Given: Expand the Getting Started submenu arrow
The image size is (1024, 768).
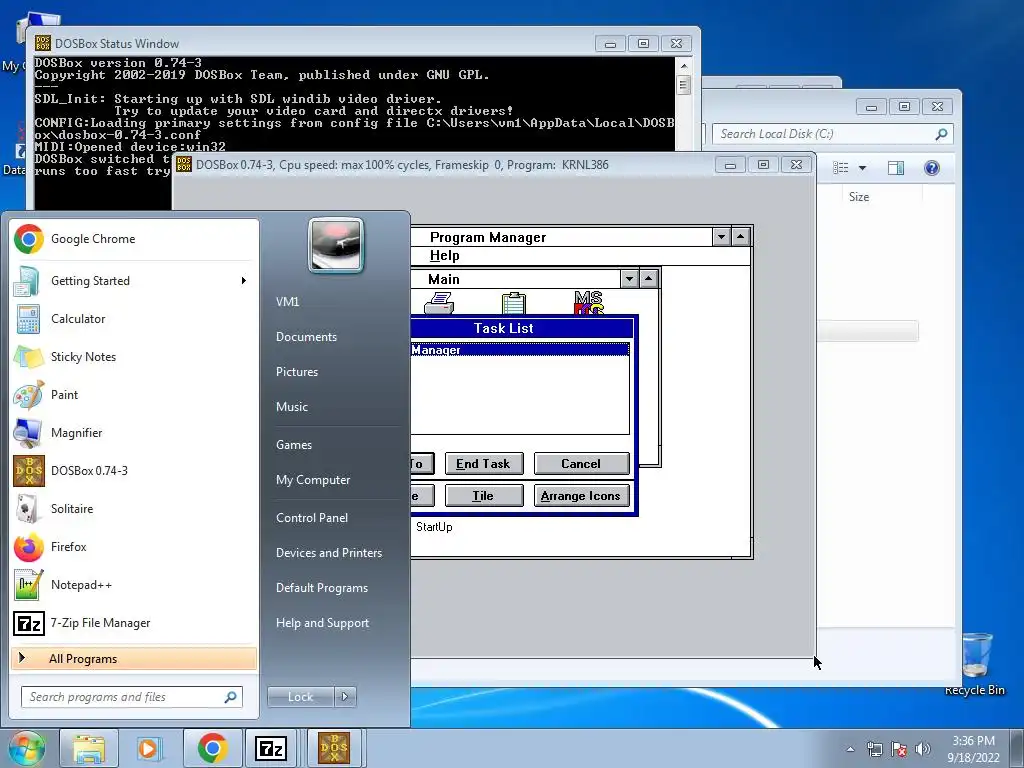Looking at the screenshot, I should coord(244,281).
